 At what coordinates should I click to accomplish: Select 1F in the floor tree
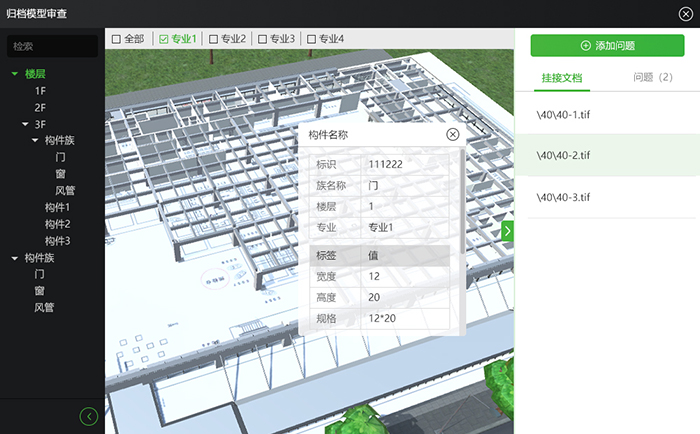pyautogui.click(x=41, y=91)
